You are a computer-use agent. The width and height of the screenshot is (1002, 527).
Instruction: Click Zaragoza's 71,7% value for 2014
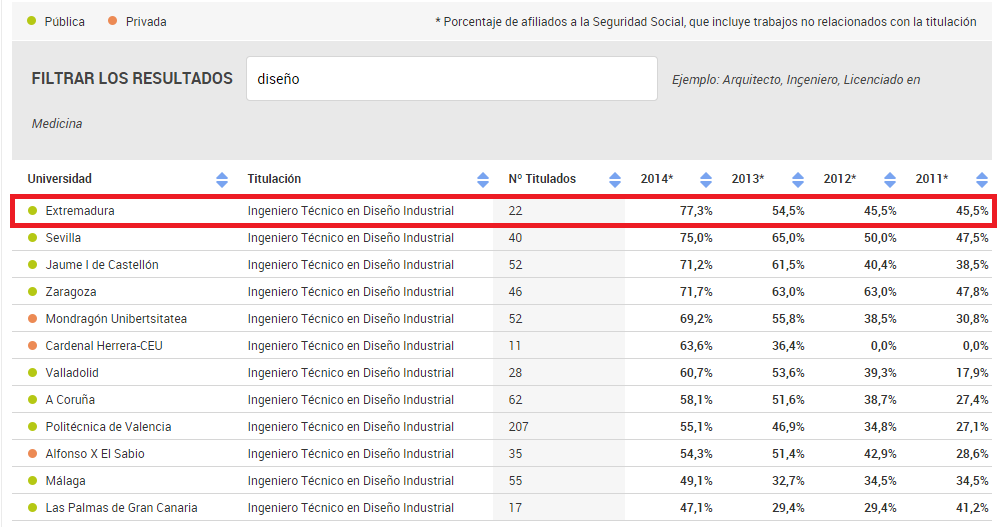696,292
